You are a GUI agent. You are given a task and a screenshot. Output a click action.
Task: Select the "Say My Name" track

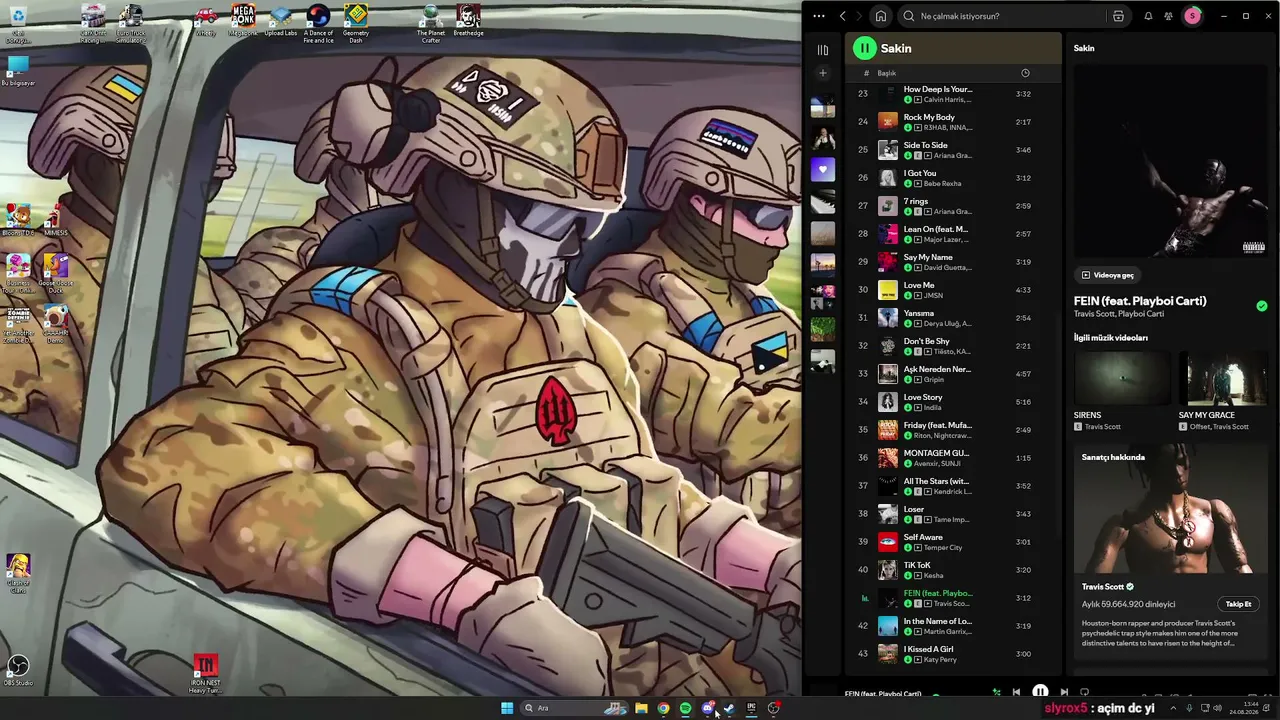tap(953, 262)
